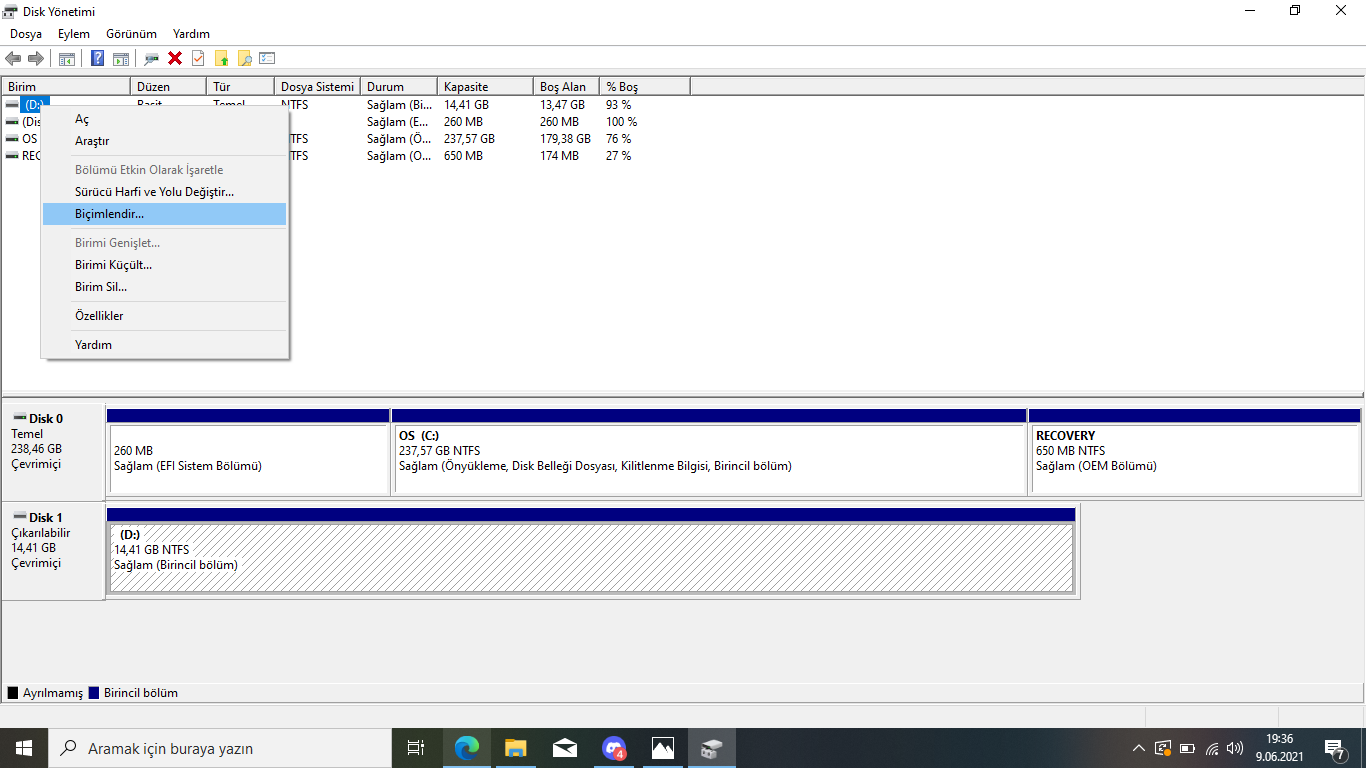Toggle the console tree pane icon
This screenshot has height=768, width=1366.
67,58
